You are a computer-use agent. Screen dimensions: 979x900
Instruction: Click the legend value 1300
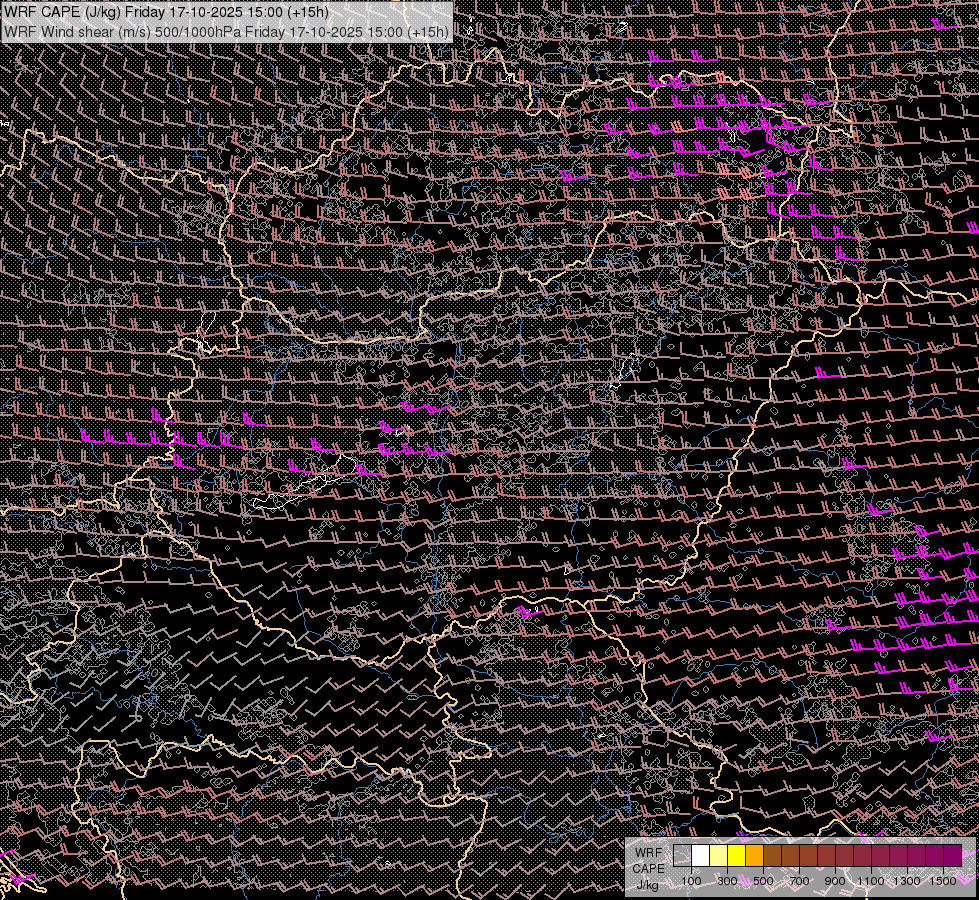pos(907,881)
